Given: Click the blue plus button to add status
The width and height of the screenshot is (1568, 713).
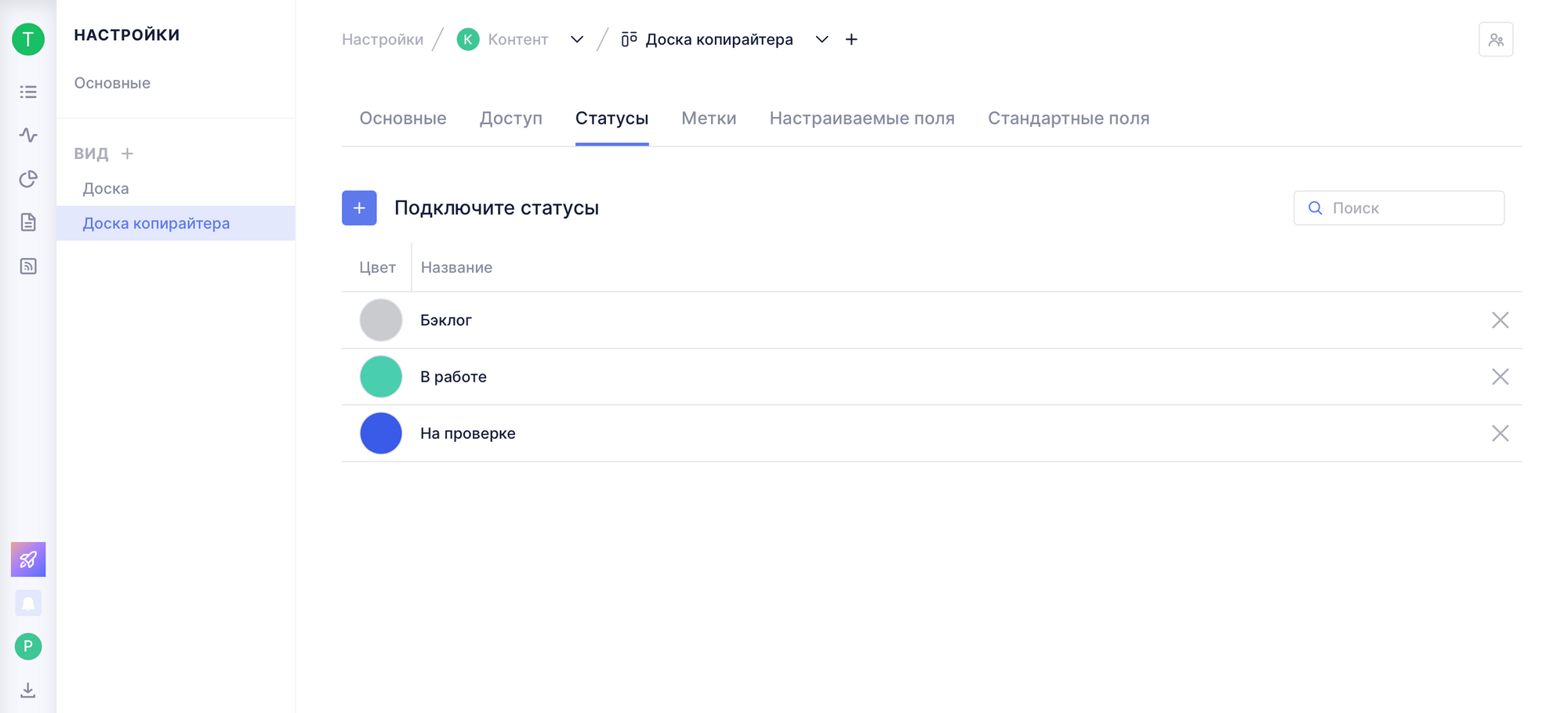Looking at the screenshot, I should [x=359, y=208].
